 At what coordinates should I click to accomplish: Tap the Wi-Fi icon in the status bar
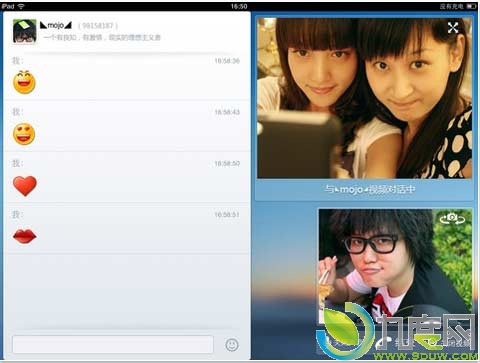click(21, 6)
